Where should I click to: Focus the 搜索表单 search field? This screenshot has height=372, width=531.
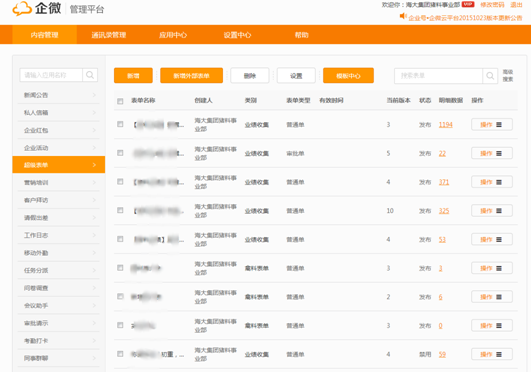tap(439, 76)
